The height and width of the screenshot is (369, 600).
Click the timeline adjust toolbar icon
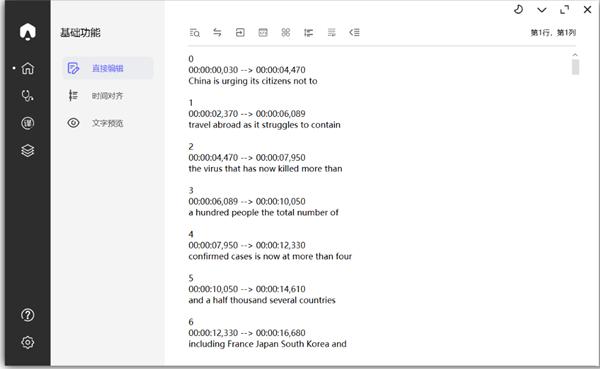click(308, 33)
